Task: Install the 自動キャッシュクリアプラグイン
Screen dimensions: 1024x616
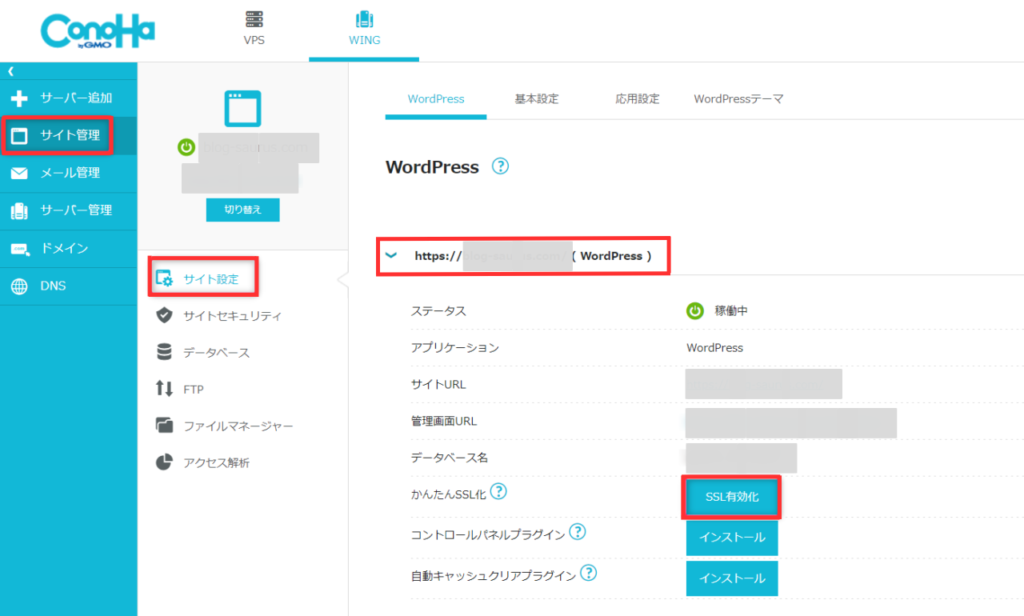Action: point(732,578)
